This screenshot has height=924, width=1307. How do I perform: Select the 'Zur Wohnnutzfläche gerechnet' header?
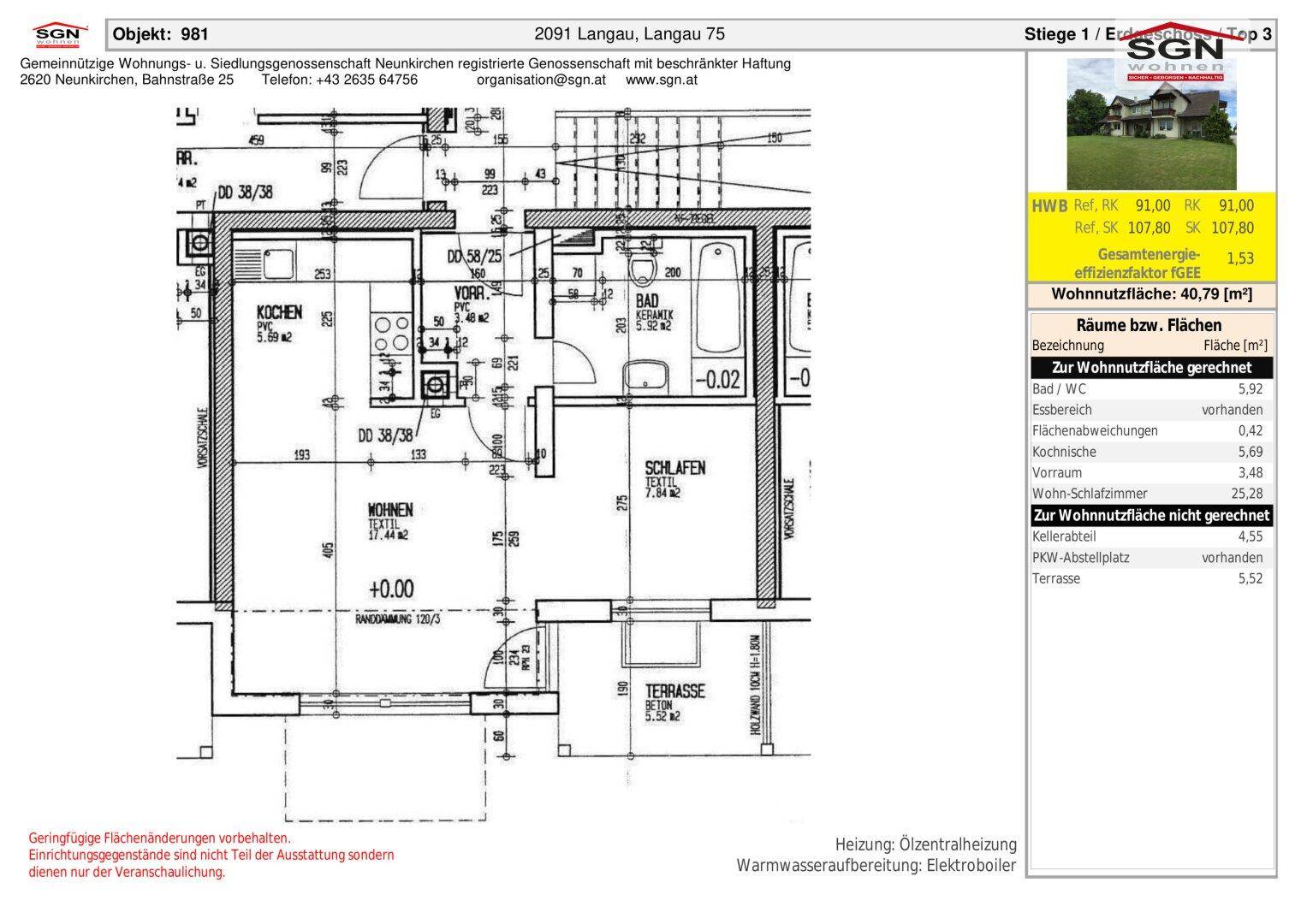pyautogui.click(x=1151, y=368)
